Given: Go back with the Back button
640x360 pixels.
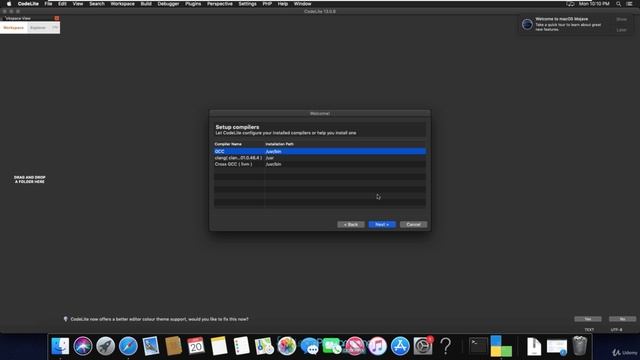Looking at the screenshot, I should click(x=351, y=224).
